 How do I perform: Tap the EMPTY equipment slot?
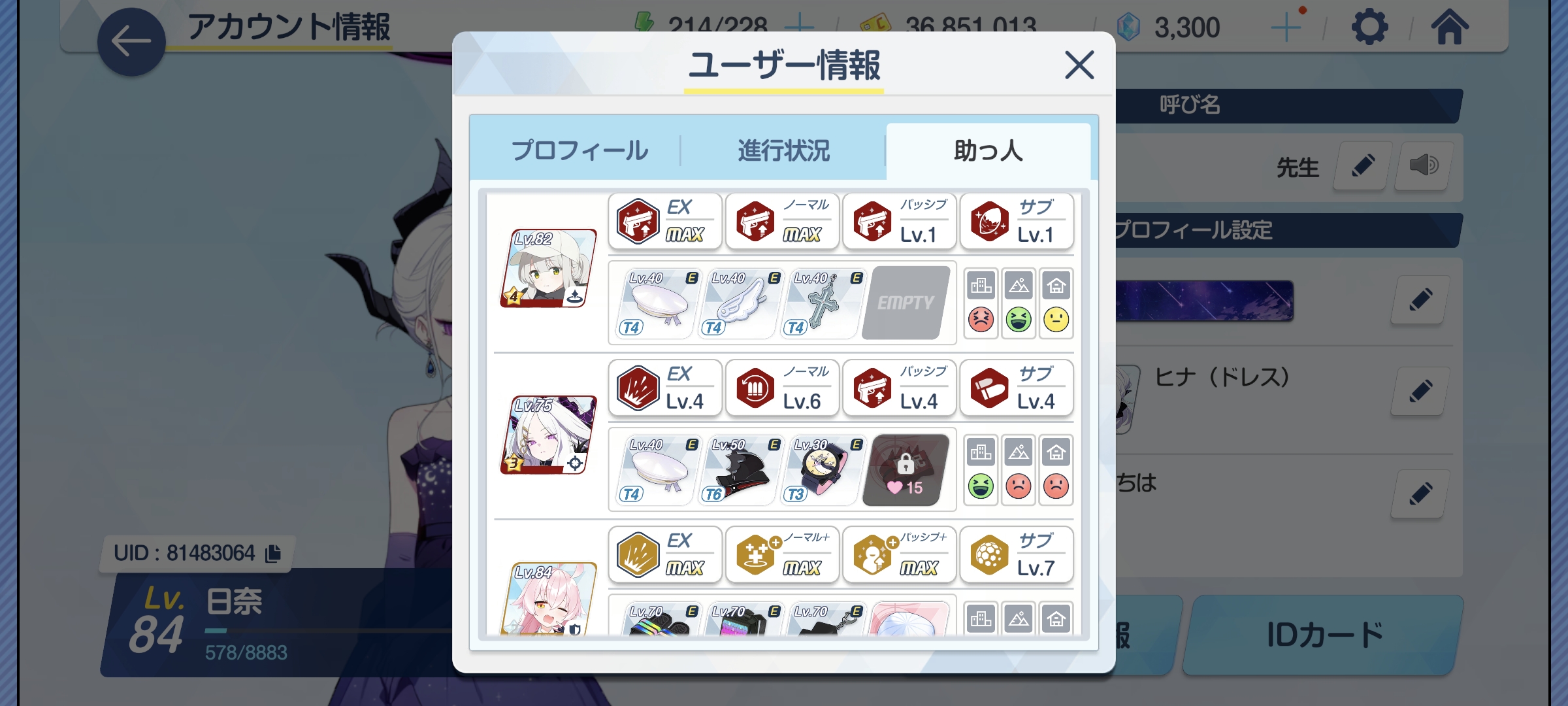(x=906, y=303)
